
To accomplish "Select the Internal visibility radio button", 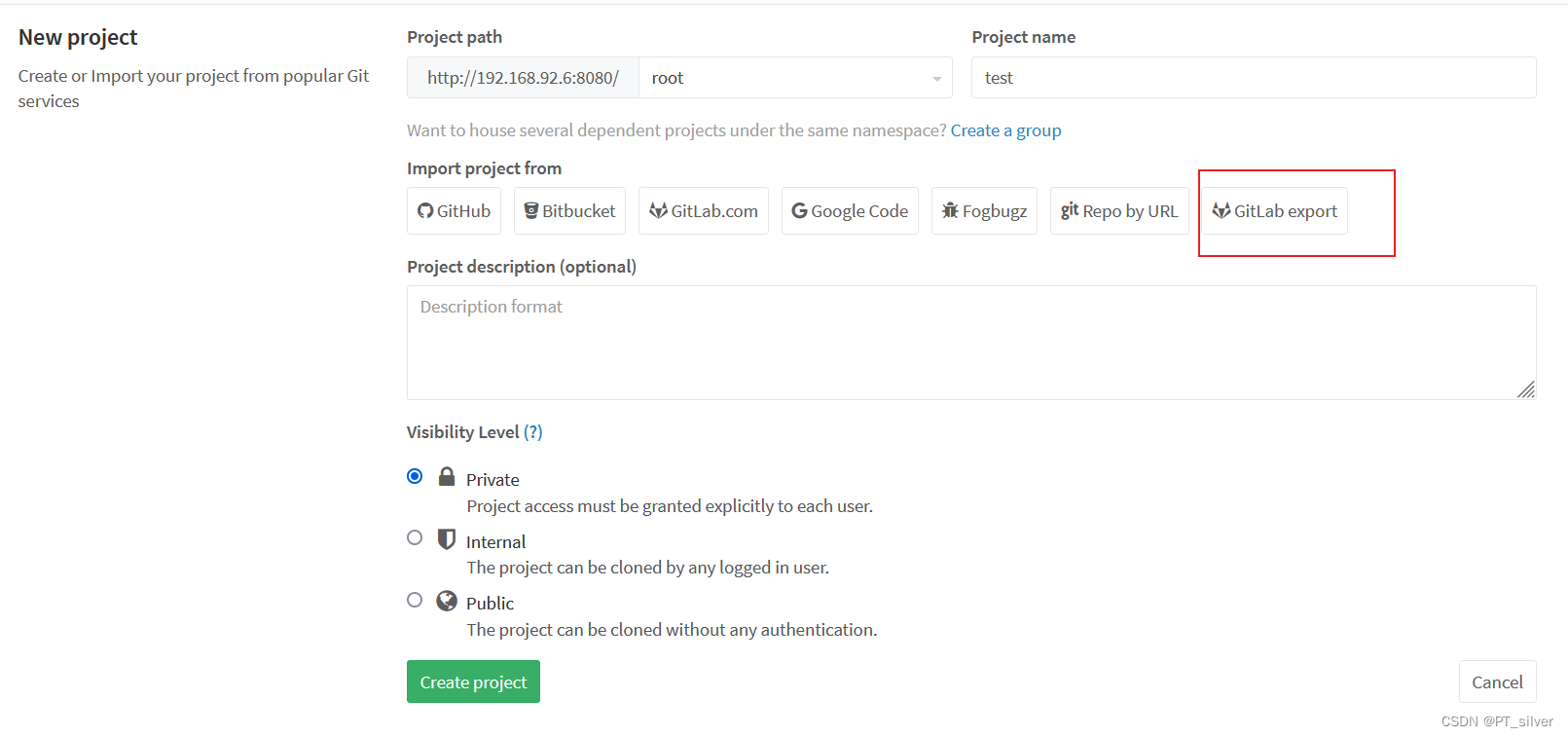I will pyautogui.click(x=415, y=537).
